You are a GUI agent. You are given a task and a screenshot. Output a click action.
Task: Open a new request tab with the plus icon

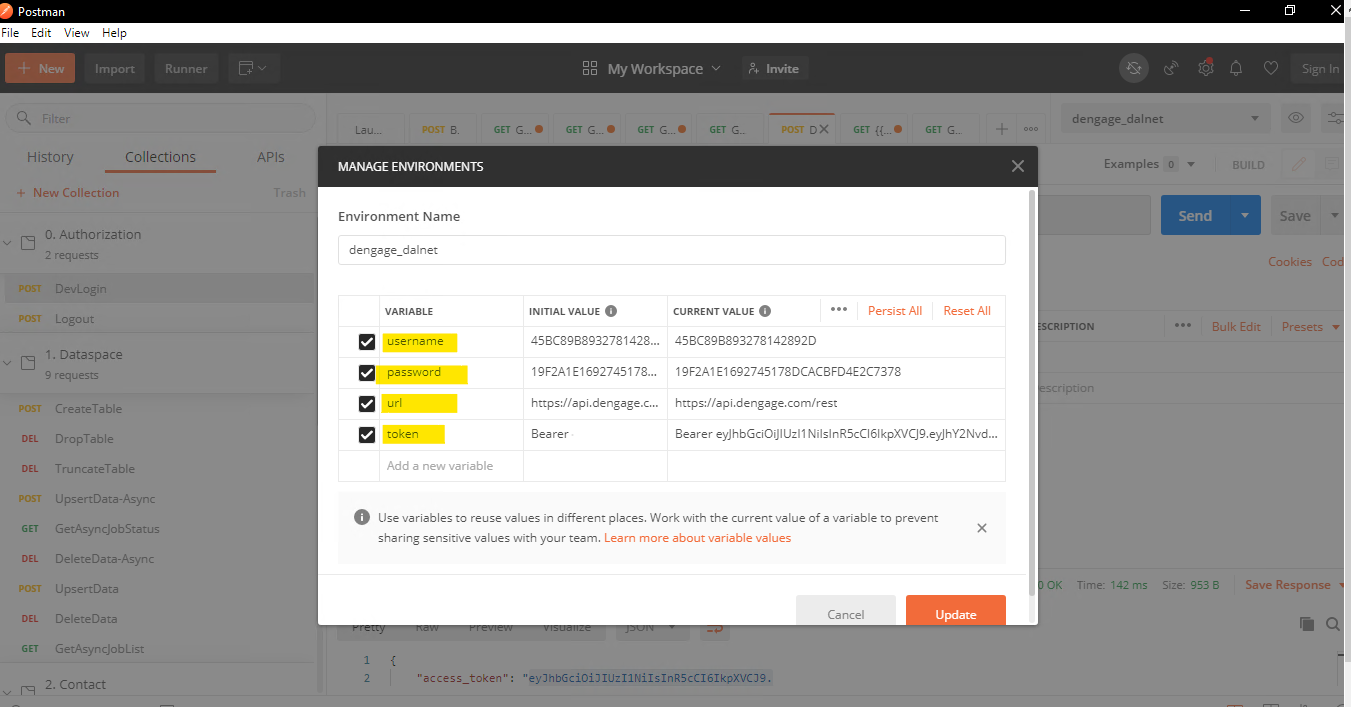coord(1001,128)
